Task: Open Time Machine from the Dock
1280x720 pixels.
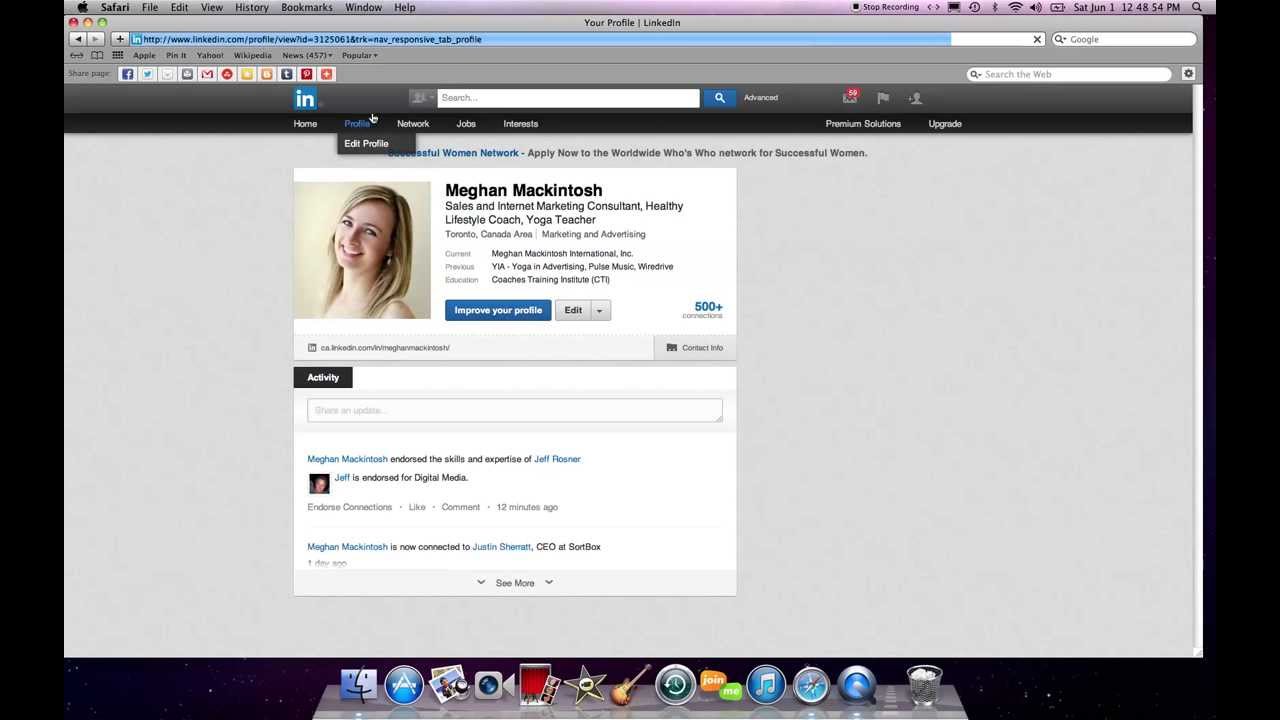Action: pyautogui.click(x=675, y=685)
